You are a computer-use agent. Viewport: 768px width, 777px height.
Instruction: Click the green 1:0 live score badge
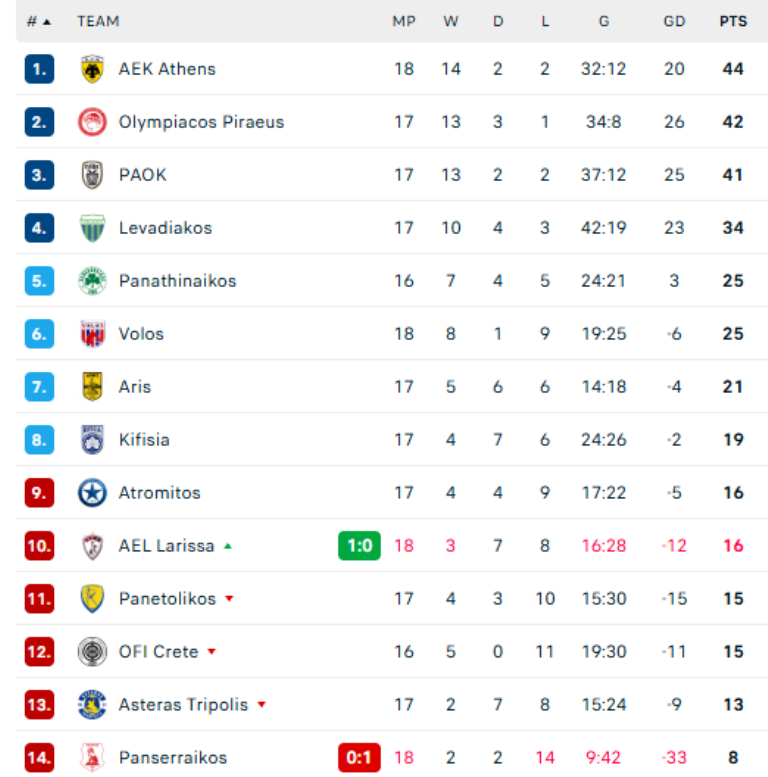click(x=359, y=546)
